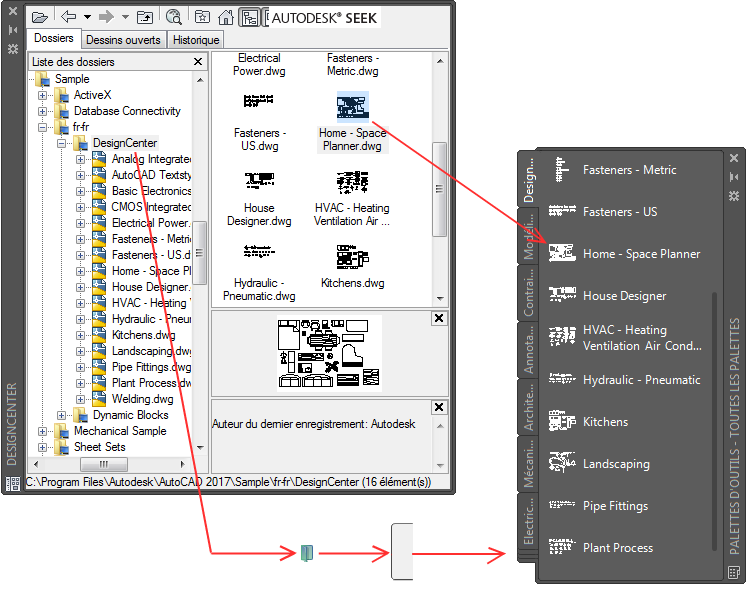Click the Up one folder level icon
Screen dimensions: 746x590
[145, 18]
